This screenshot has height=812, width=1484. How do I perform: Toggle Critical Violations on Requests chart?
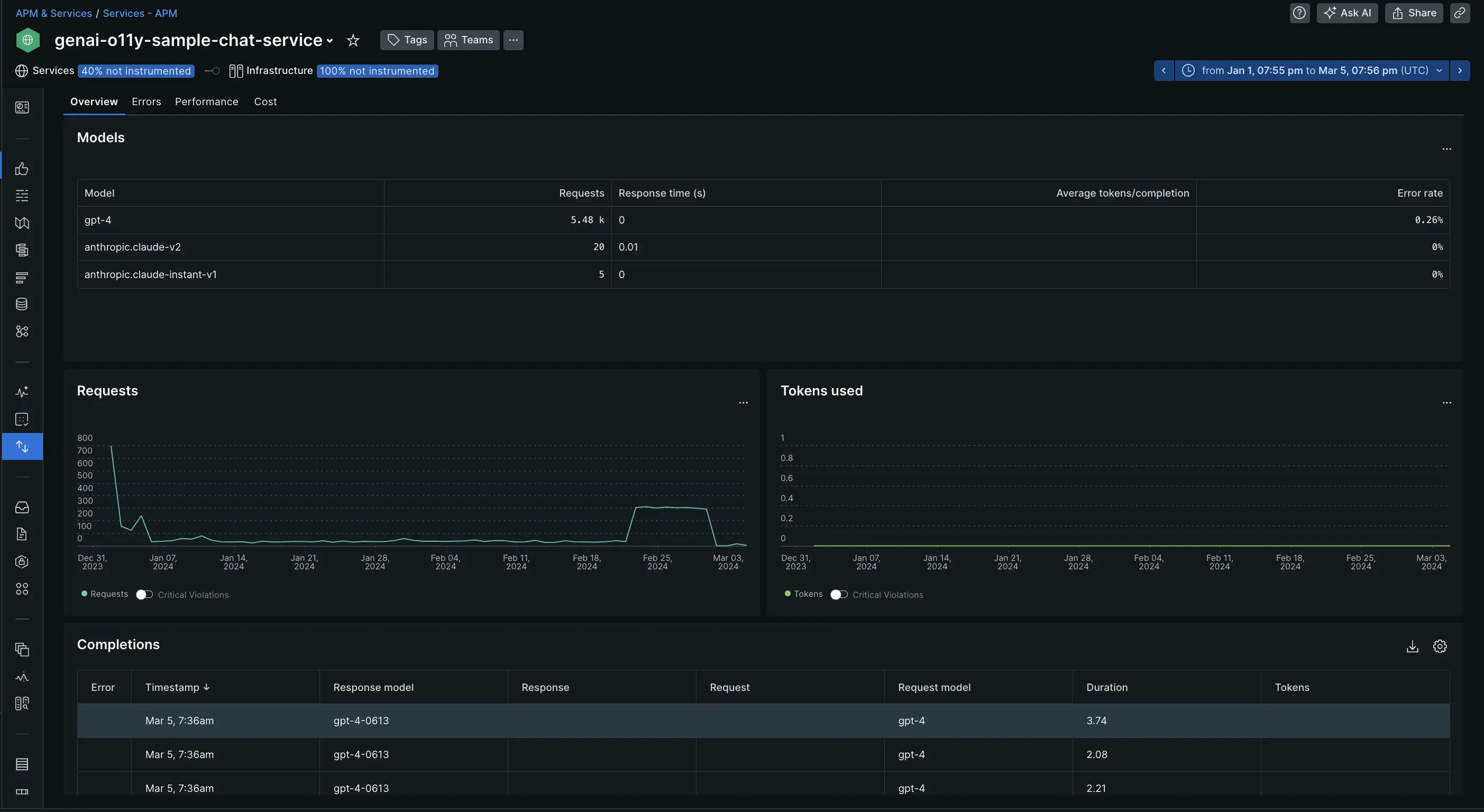coord(144,595)
